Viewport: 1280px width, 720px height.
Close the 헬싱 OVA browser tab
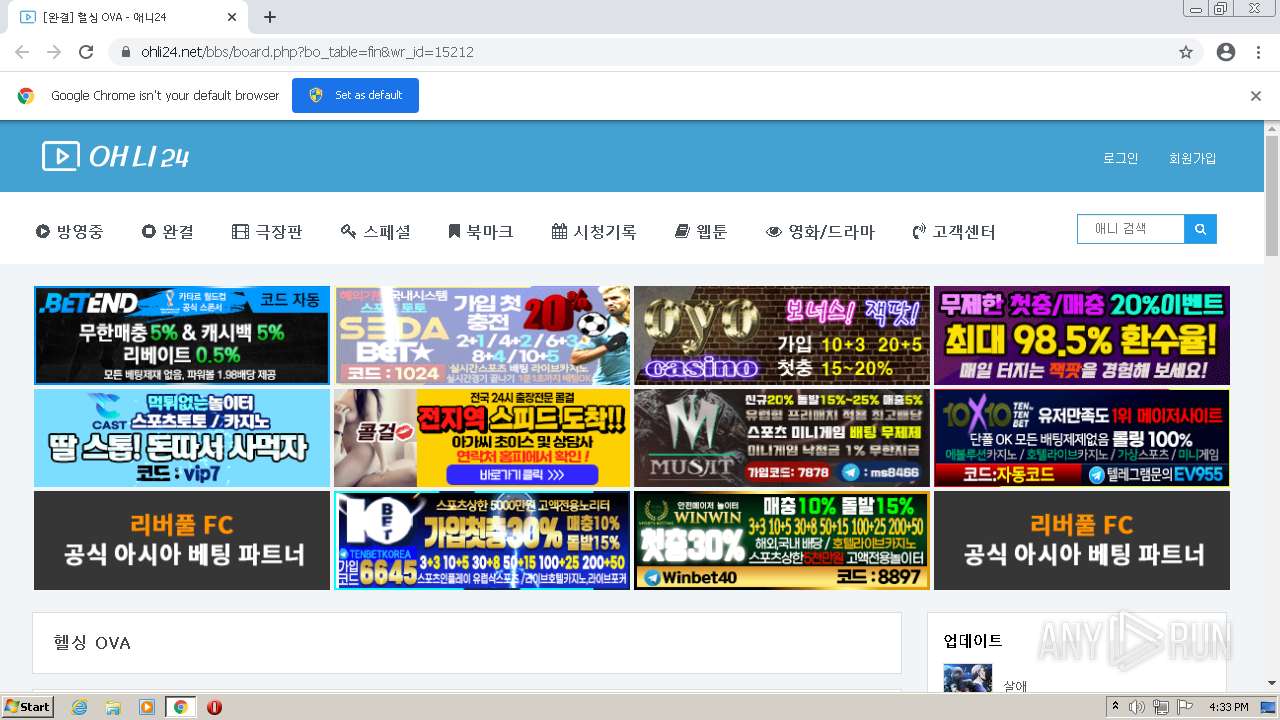[x=232, y=17]
